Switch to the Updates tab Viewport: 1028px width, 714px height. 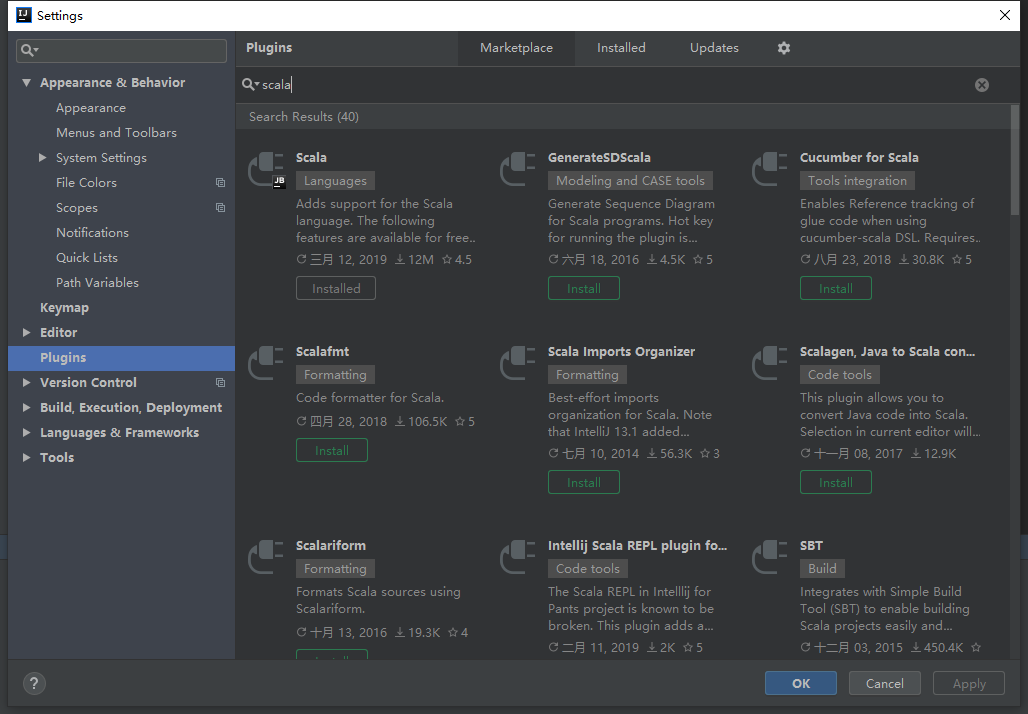click(x=714, y=48)
